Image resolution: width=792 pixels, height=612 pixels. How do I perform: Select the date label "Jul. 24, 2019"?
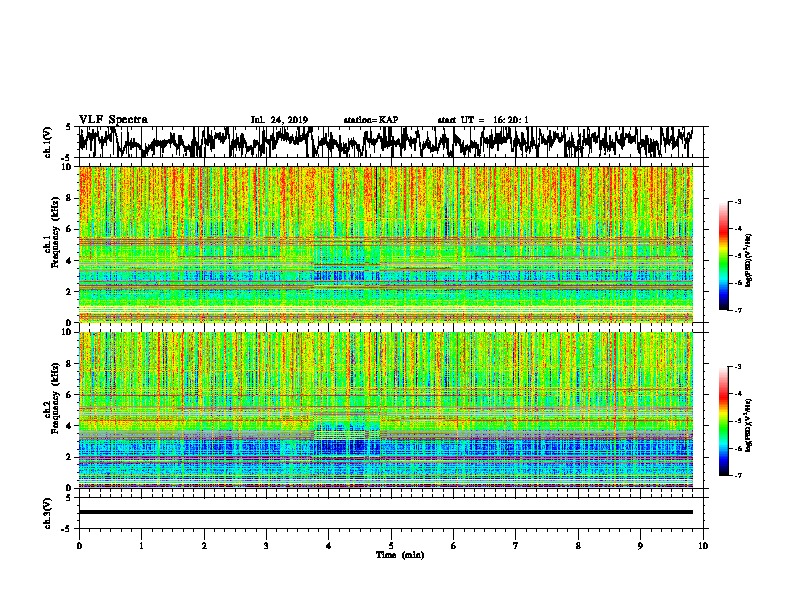pos(279,120)
